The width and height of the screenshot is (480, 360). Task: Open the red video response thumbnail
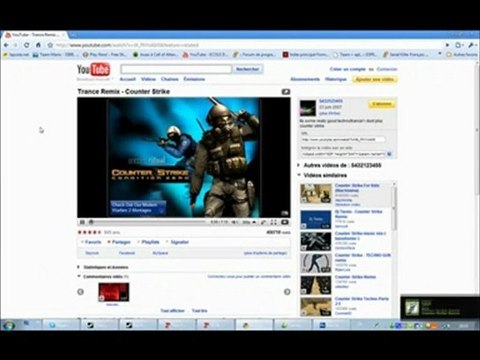coord(114,292)
